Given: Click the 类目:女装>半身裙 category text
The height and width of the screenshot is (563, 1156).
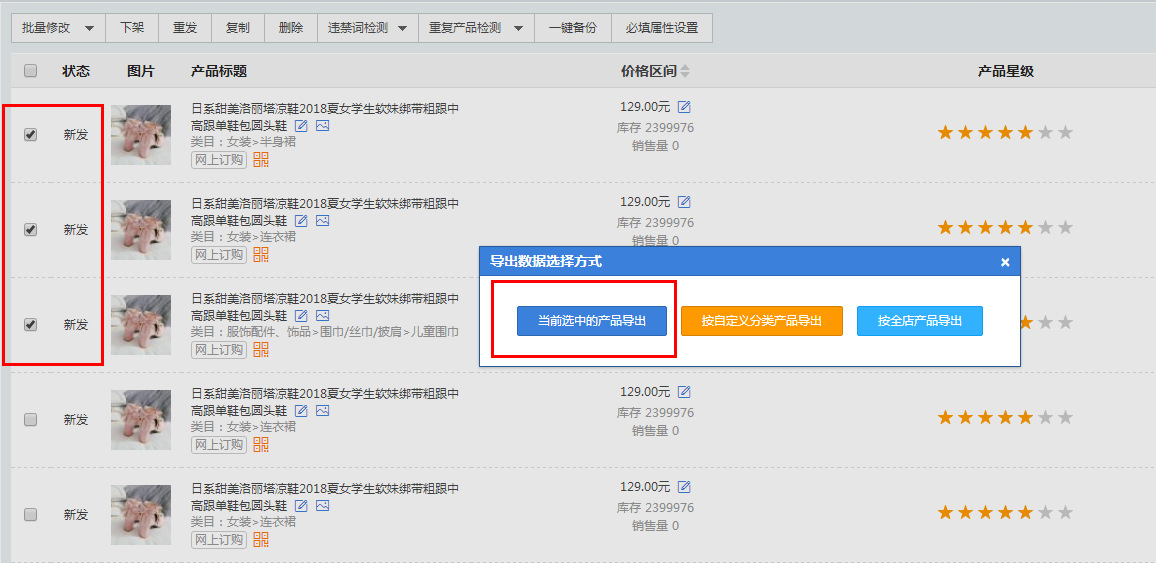Looking at the screenshot, I should pos(243,142).
